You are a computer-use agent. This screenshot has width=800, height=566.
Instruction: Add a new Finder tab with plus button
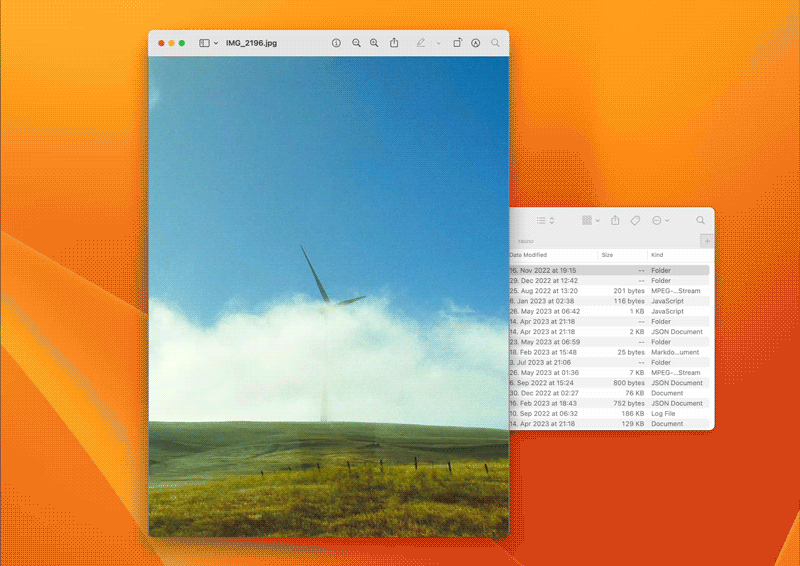click(707, 241)
